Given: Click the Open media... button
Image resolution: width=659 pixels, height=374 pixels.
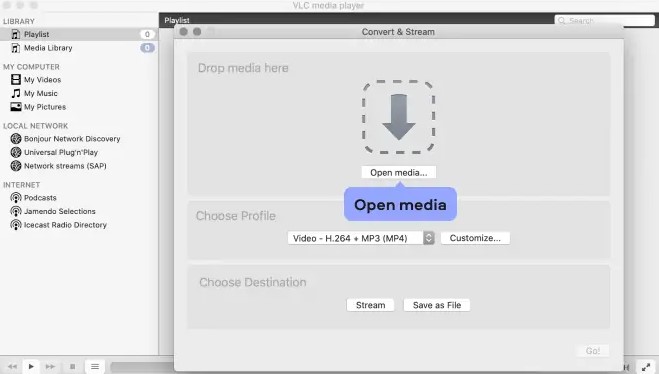Looking at the screenshot, I should click(x=398, y=172).
